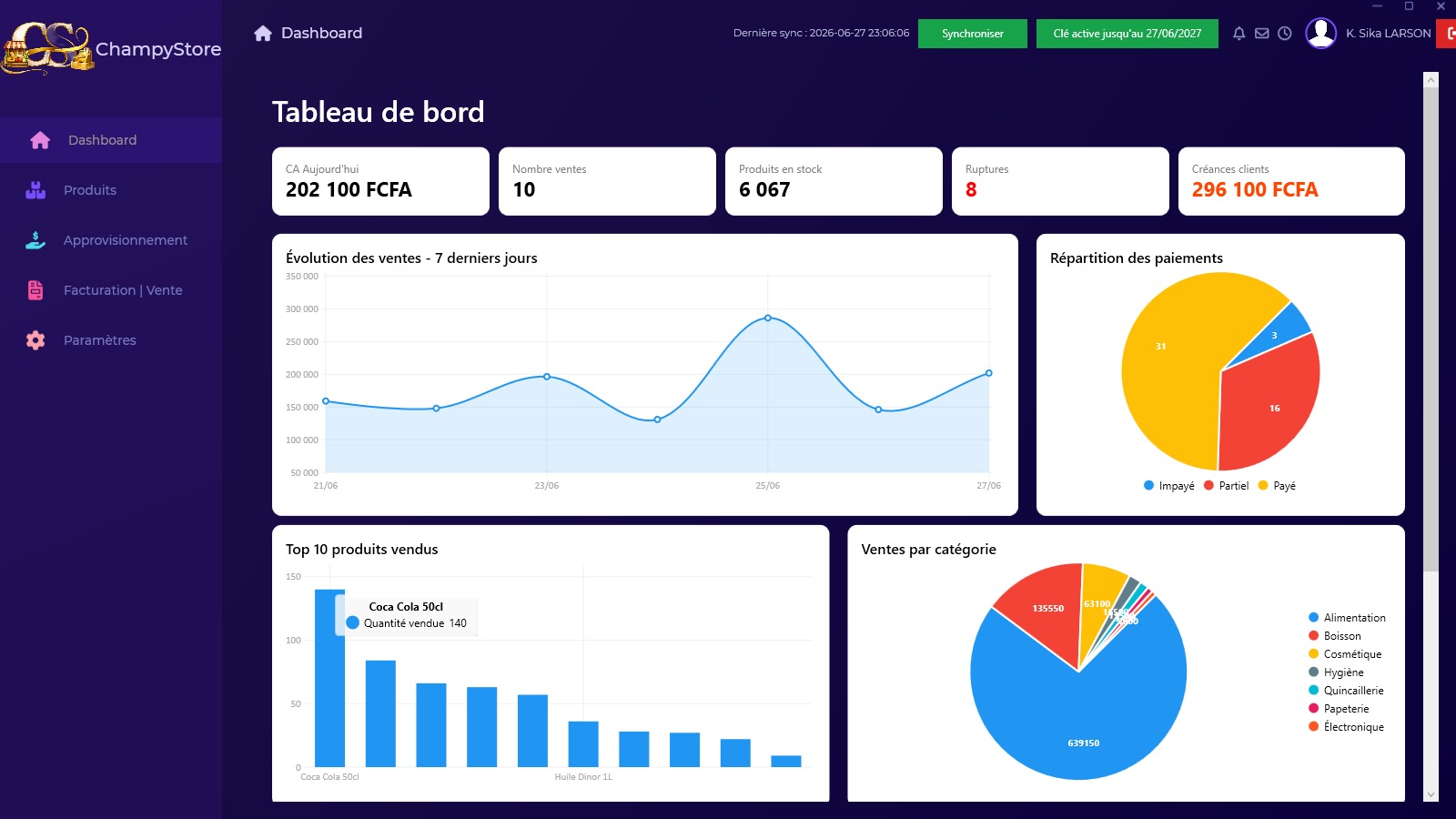Click the Synchroniser button
Screen dimensions: 1456x819
pyautogui.click(x=972, y=34)
